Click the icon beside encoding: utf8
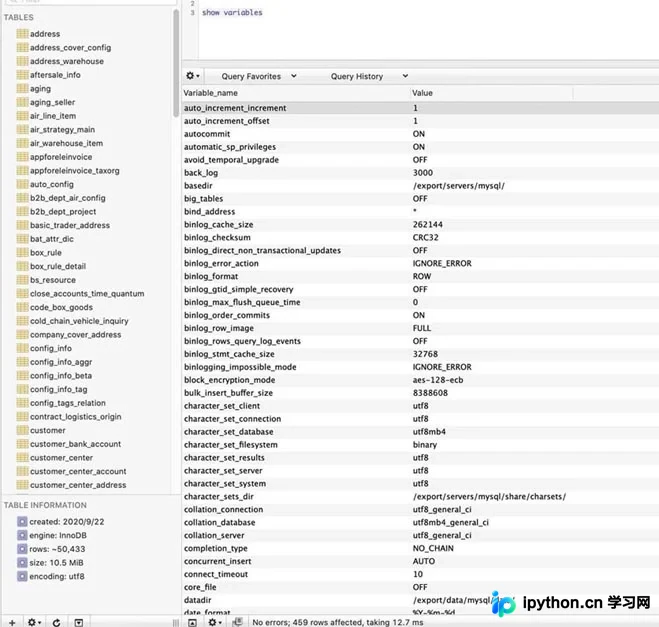 22,576
